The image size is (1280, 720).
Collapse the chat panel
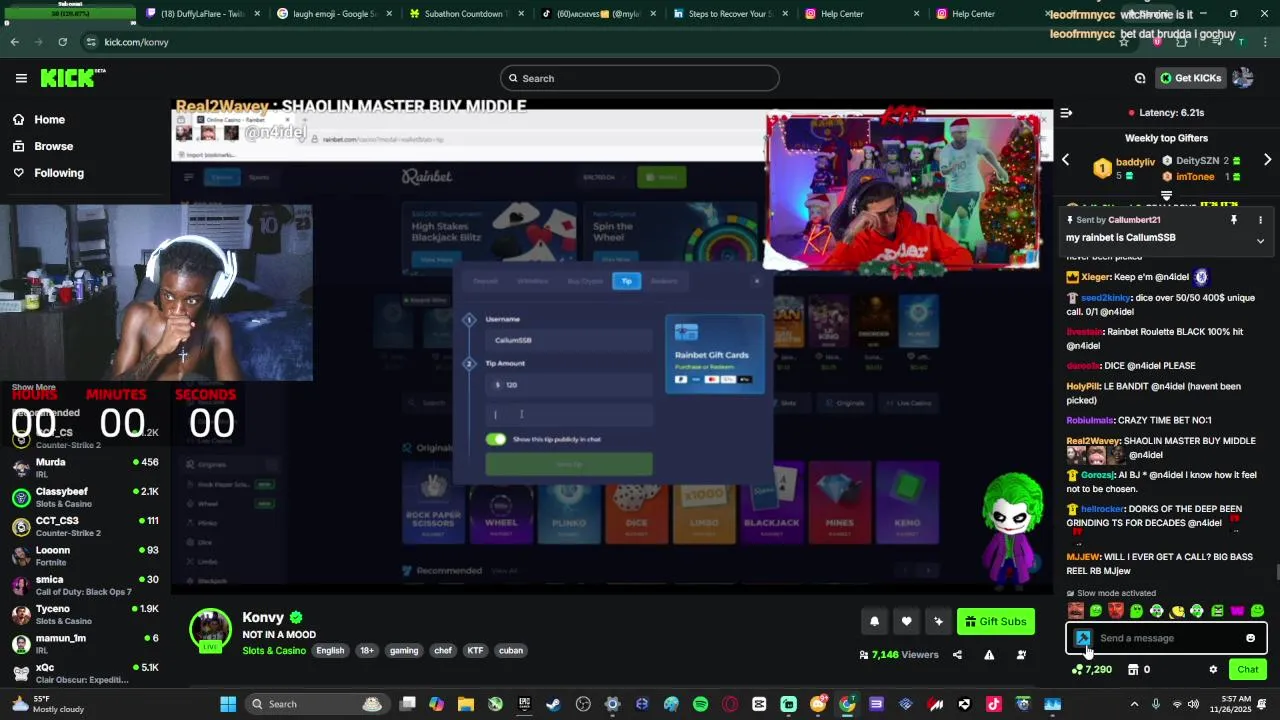1066,113
